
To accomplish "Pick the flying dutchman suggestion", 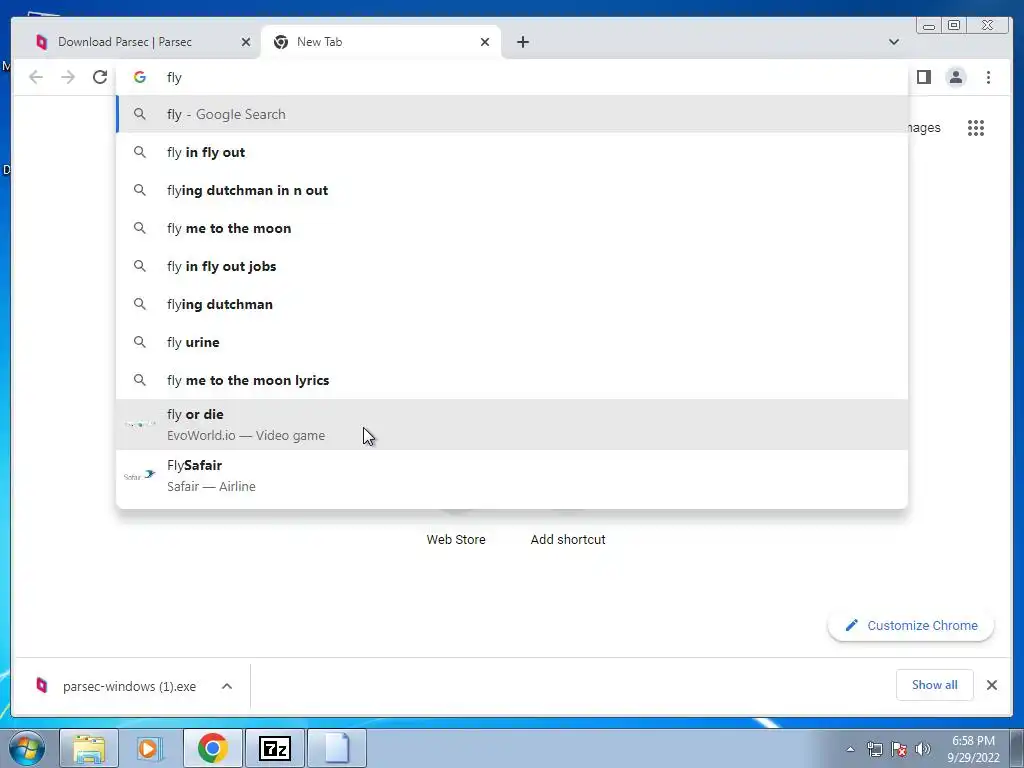I will pos(512,304).
